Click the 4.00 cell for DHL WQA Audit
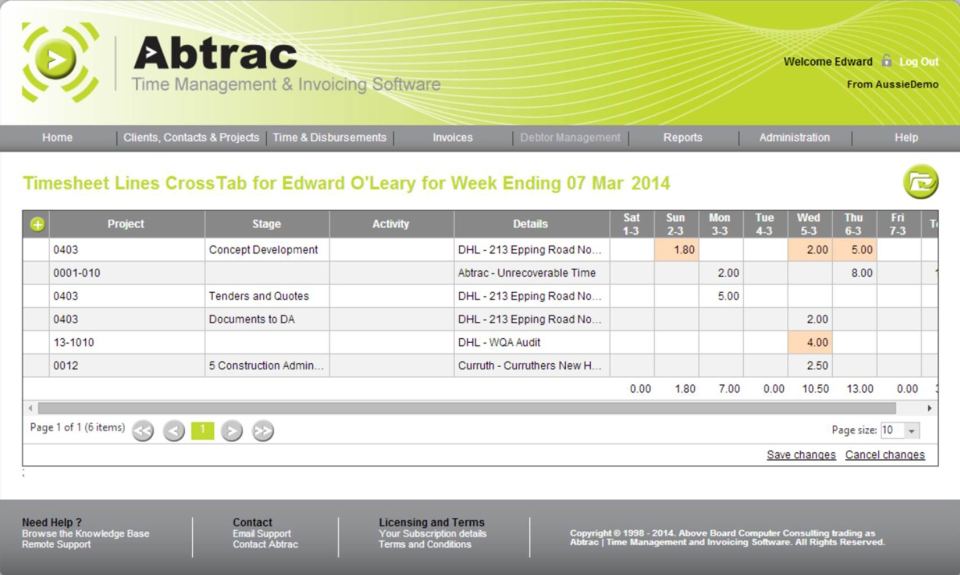Screen dimensions: 960x575 (809, 342)
